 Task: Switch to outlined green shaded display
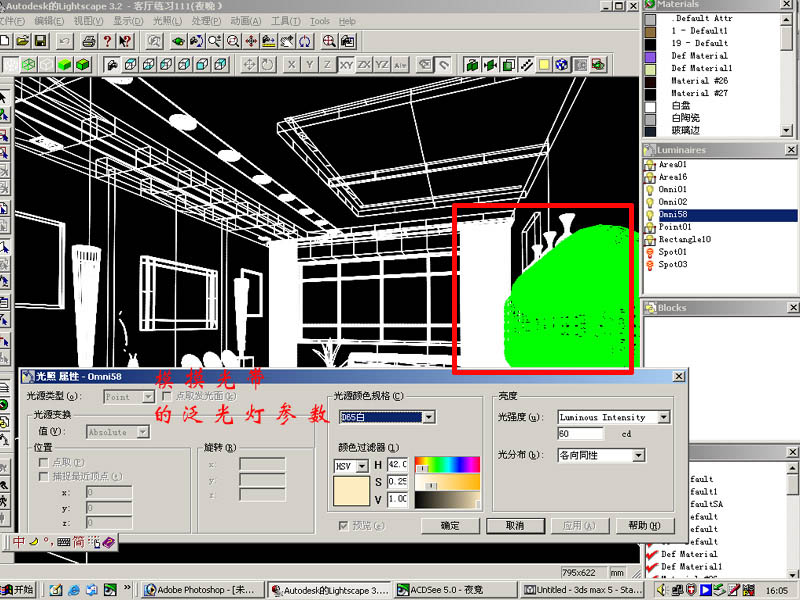click(x=83, y=65)
